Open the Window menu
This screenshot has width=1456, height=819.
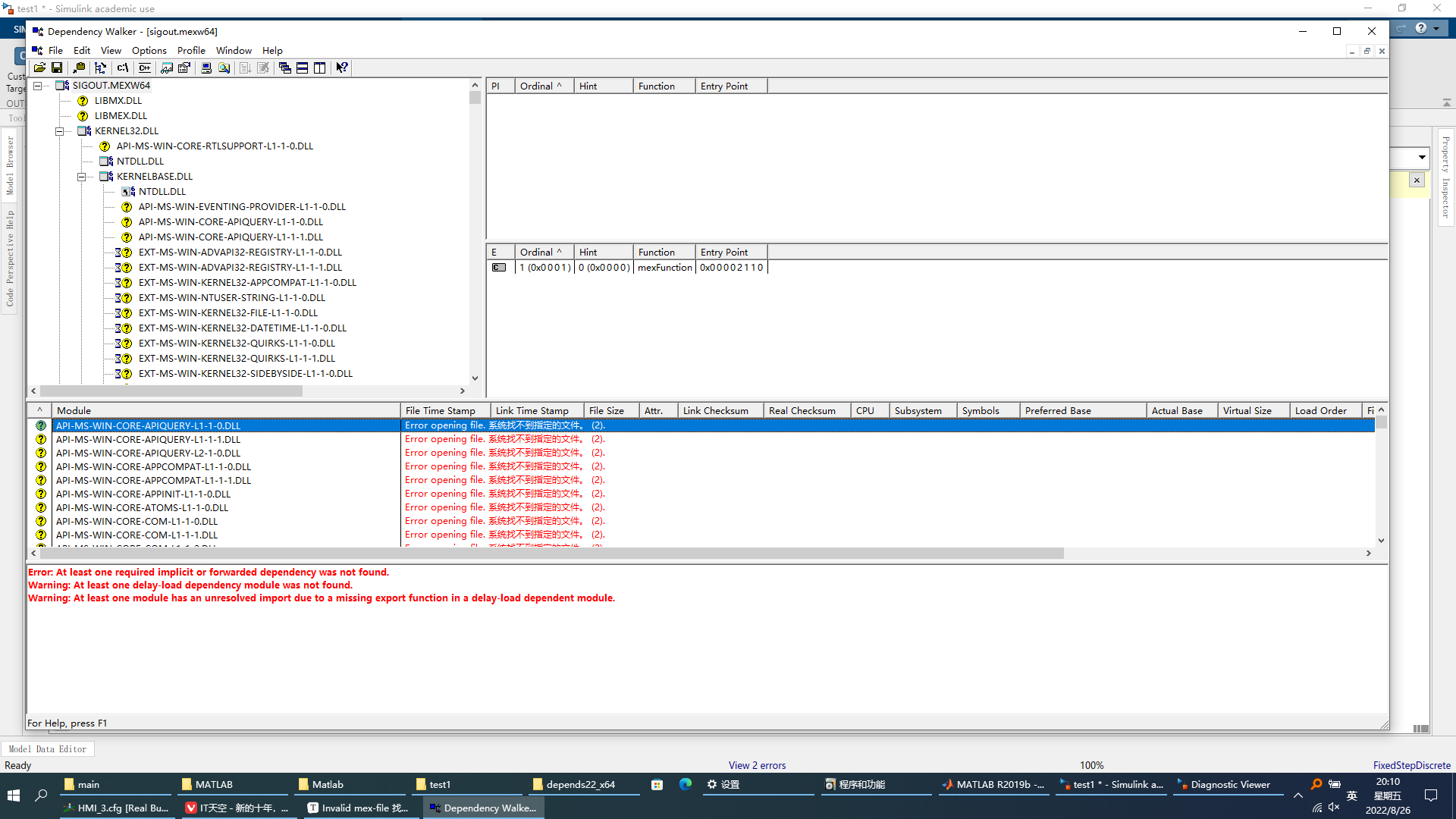pyautogui.click(x=234, y=51)
